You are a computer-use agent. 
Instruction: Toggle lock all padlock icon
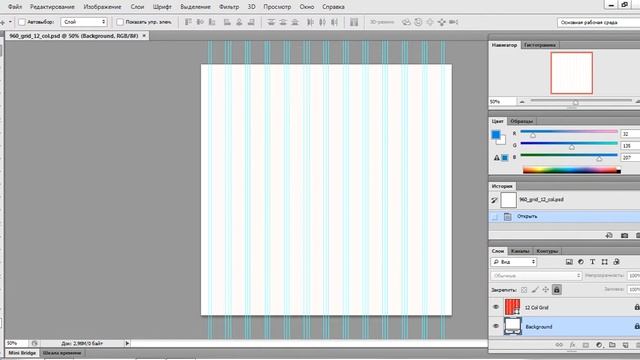557,290
